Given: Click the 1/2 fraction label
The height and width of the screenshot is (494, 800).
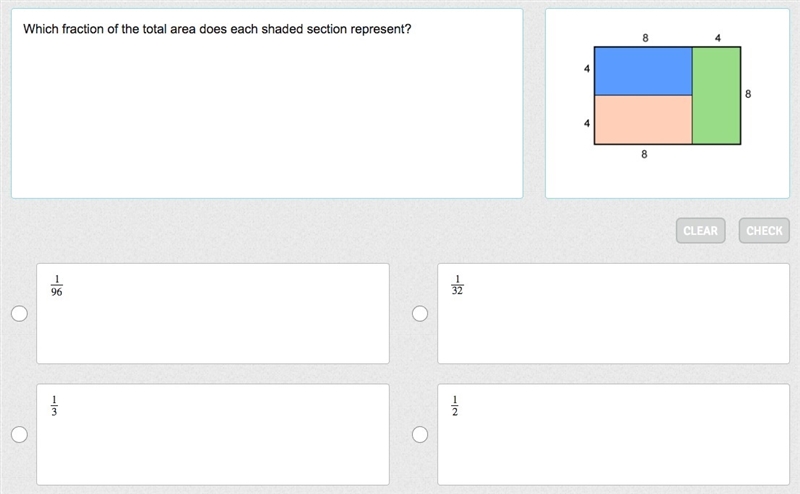Looking at the screenshot, I should click(x=455, y=406).
